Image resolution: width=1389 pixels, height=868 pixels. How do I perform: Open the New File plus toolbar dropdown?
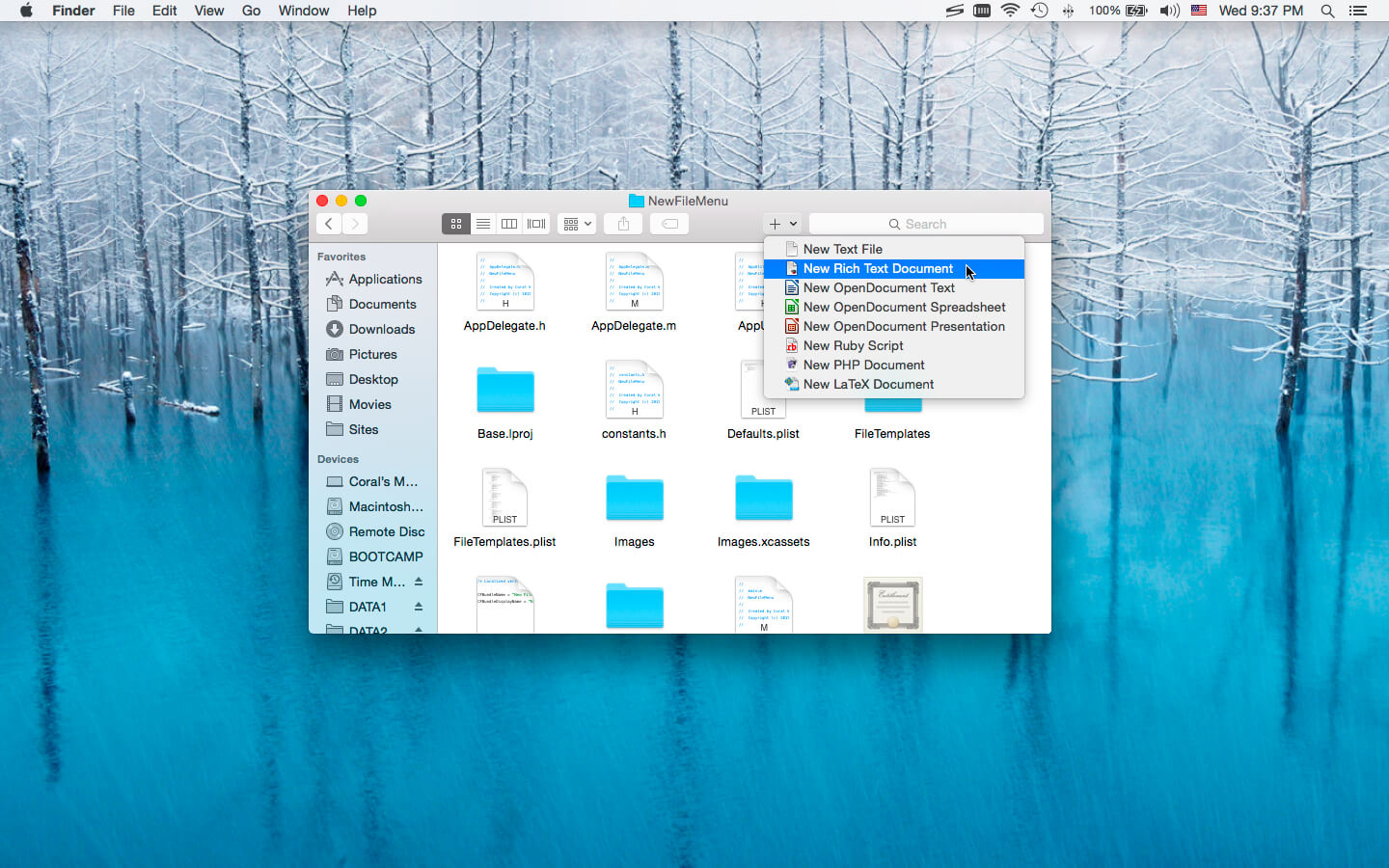(782, 224)
